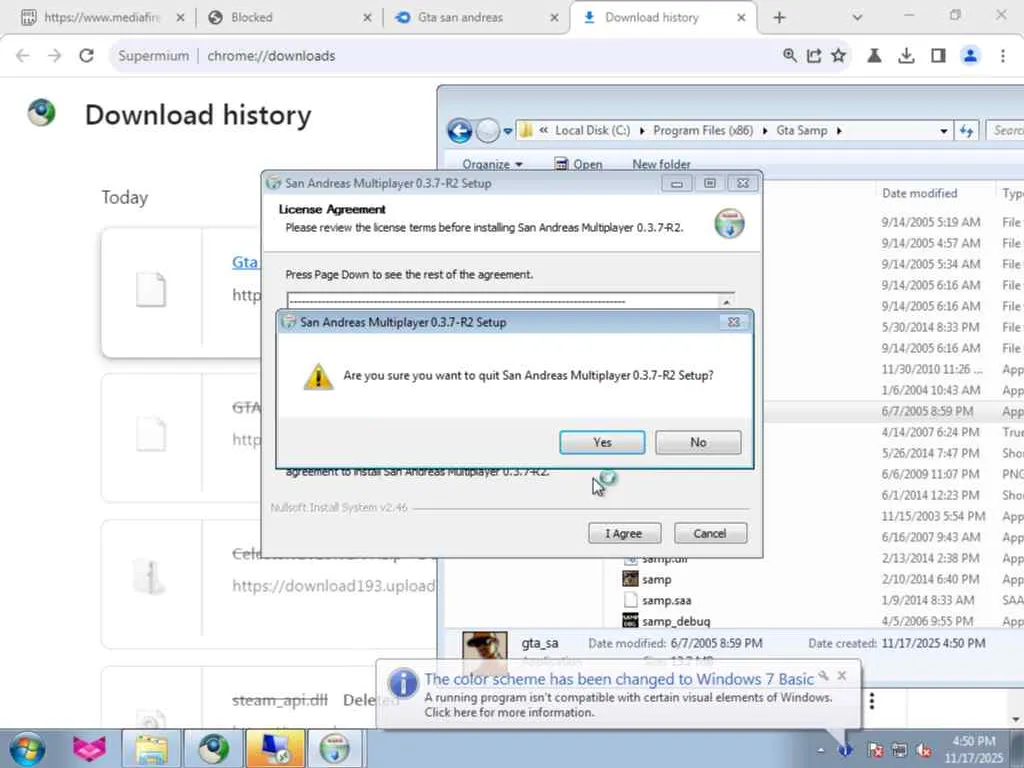The height and width of the screenshot is (768, 1024).
Task: Expand the arrow after Gta Samp breadcrumb
Action: click(x=839, y=131)
